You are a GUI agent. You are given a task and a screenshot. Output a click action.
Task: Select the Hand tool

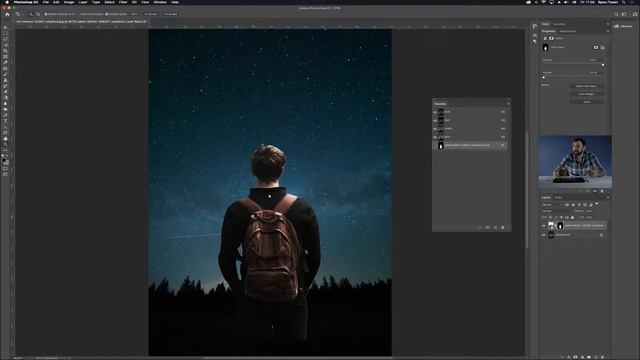tap(5, 139)
